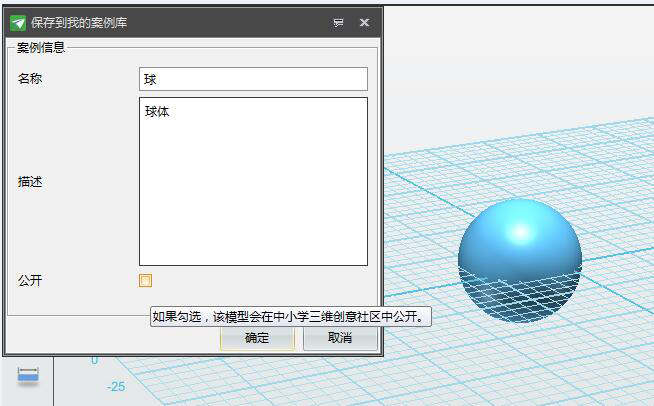This screenshot has height=406, width=654.
Task: Enable the 公开 checkbox
Action: pos(146,281)
